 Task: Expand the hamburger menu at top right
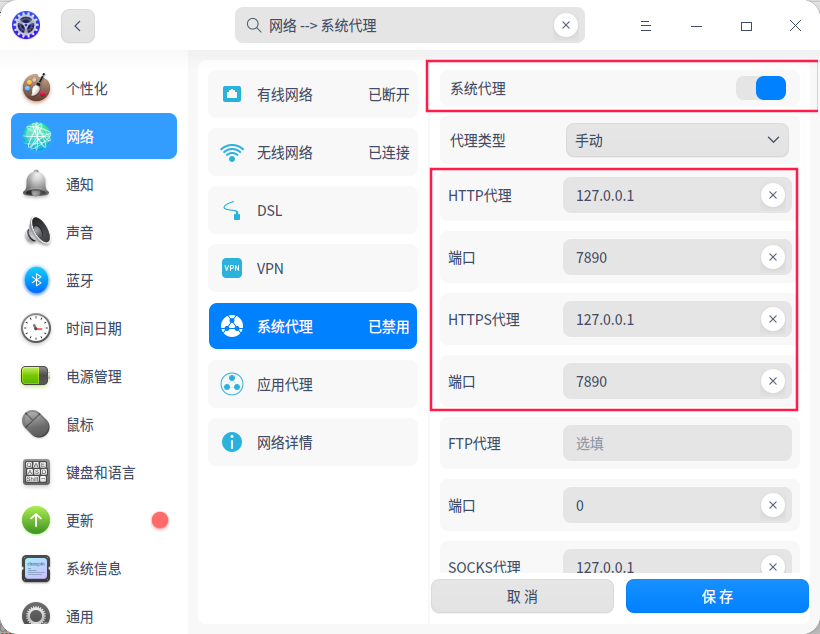646,25
